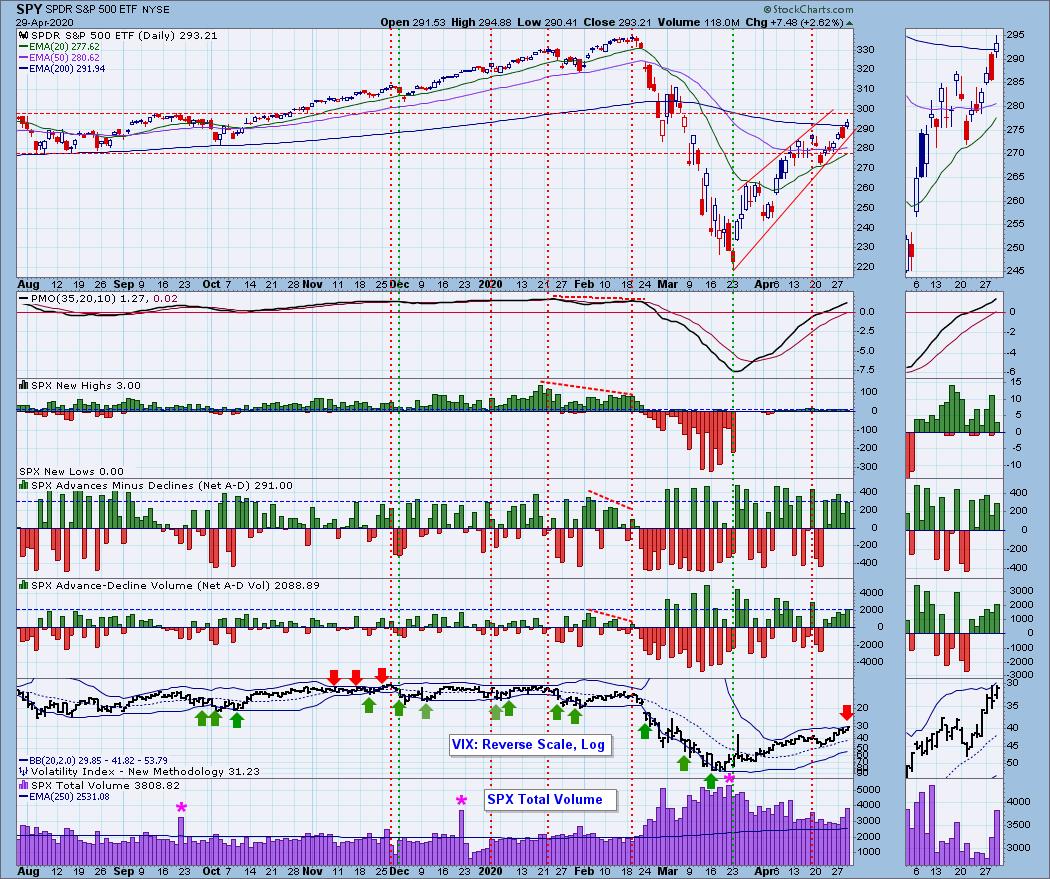This screenshot has height=879, width=1050.
Task: Click the zoomed SPY price thumbnail panel
Action: (x=954, y=151)
